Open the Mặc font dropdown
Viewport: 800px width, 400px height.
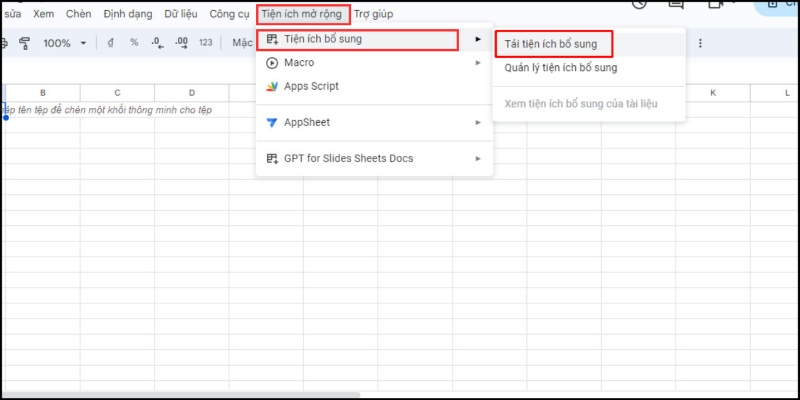point(243,43)
